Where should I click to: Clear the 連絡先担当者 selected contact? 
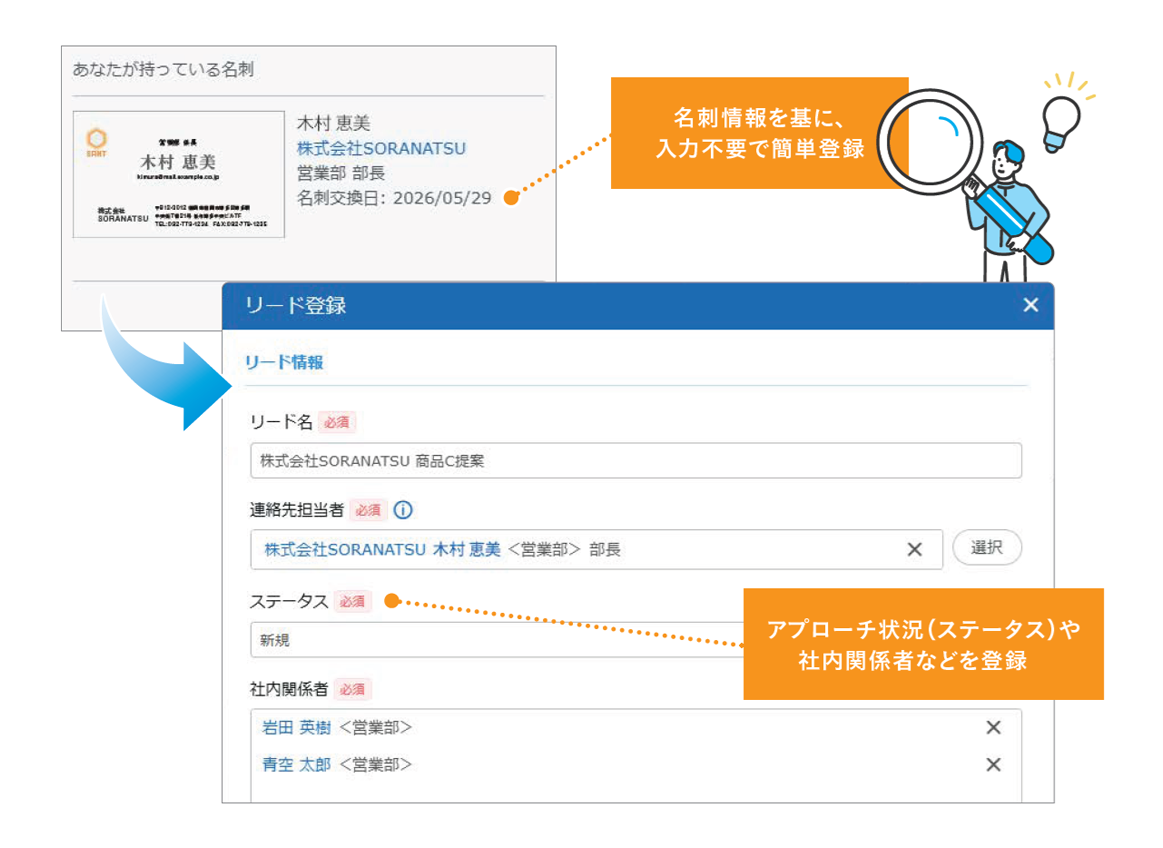915,549
